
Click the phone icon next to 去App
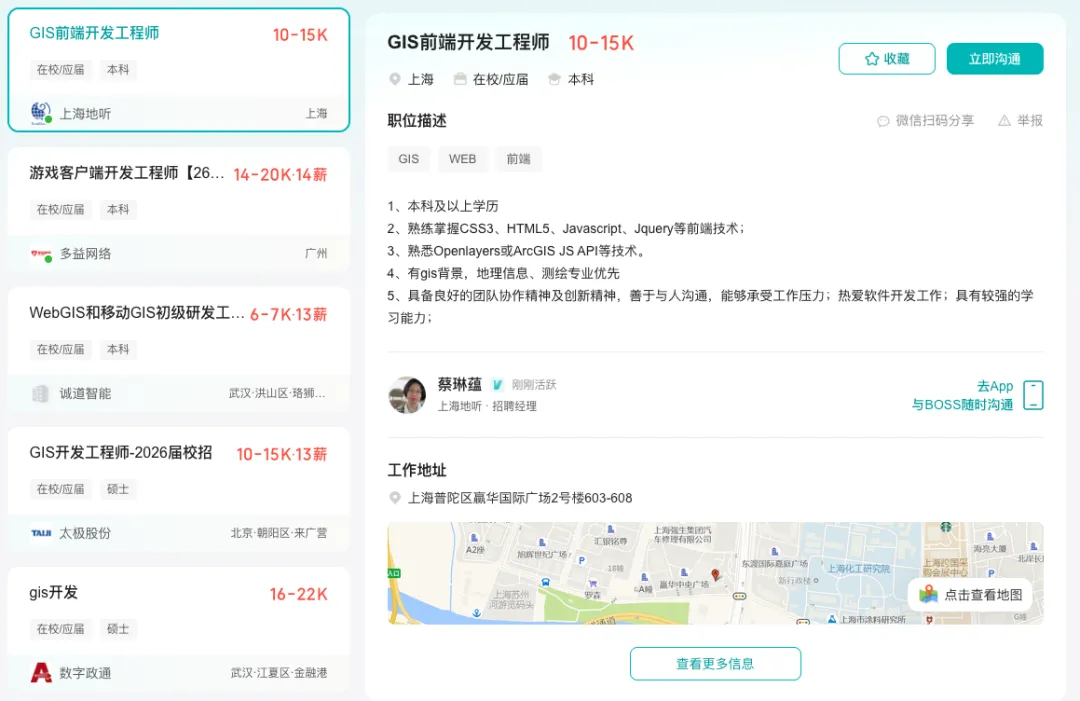(1032, 396)
